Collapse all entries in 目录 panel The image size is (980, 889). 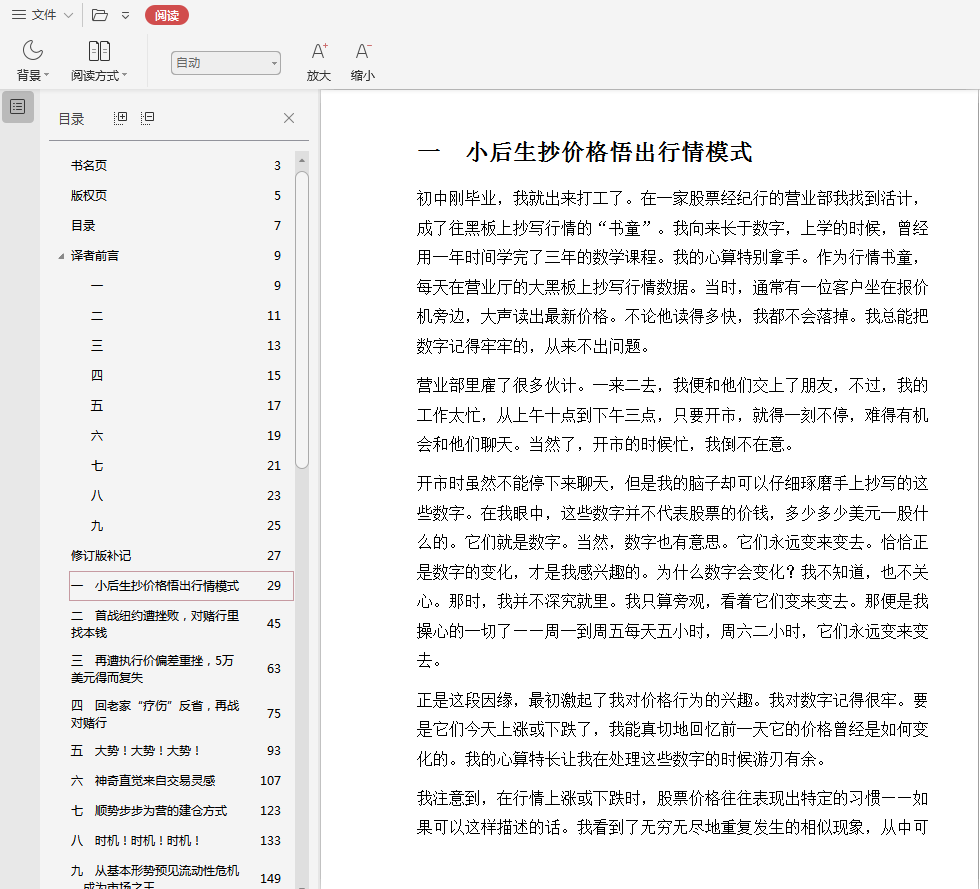147,118
